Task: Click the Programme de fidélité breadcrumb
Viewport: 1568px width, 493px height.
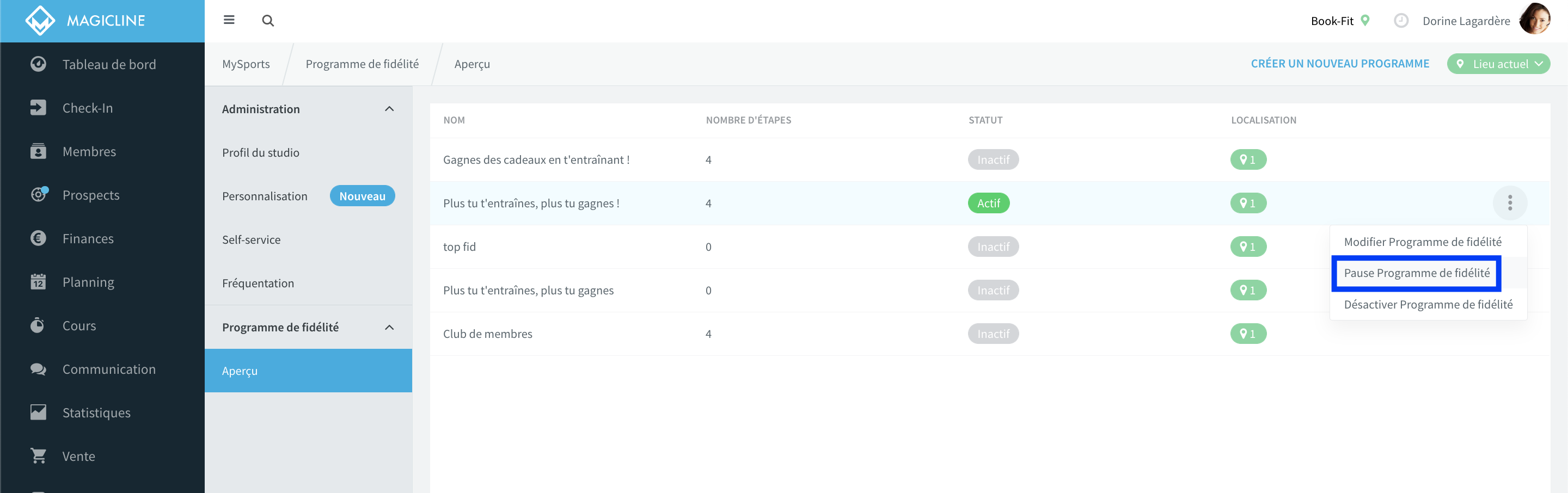Action: pos(362,64)
